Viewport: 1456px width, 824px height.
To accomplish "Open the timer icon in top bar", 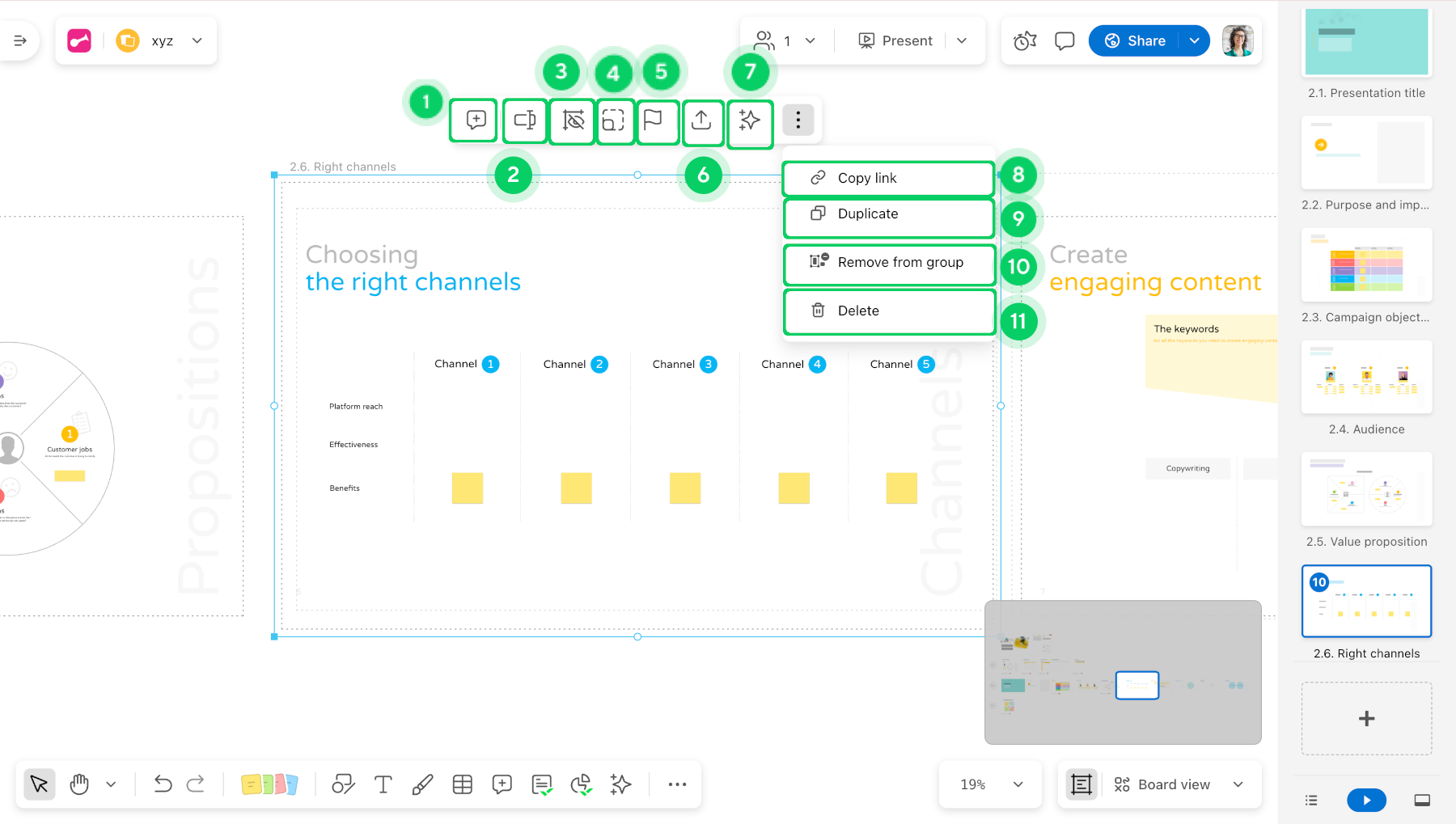I will pos(1025,40).
